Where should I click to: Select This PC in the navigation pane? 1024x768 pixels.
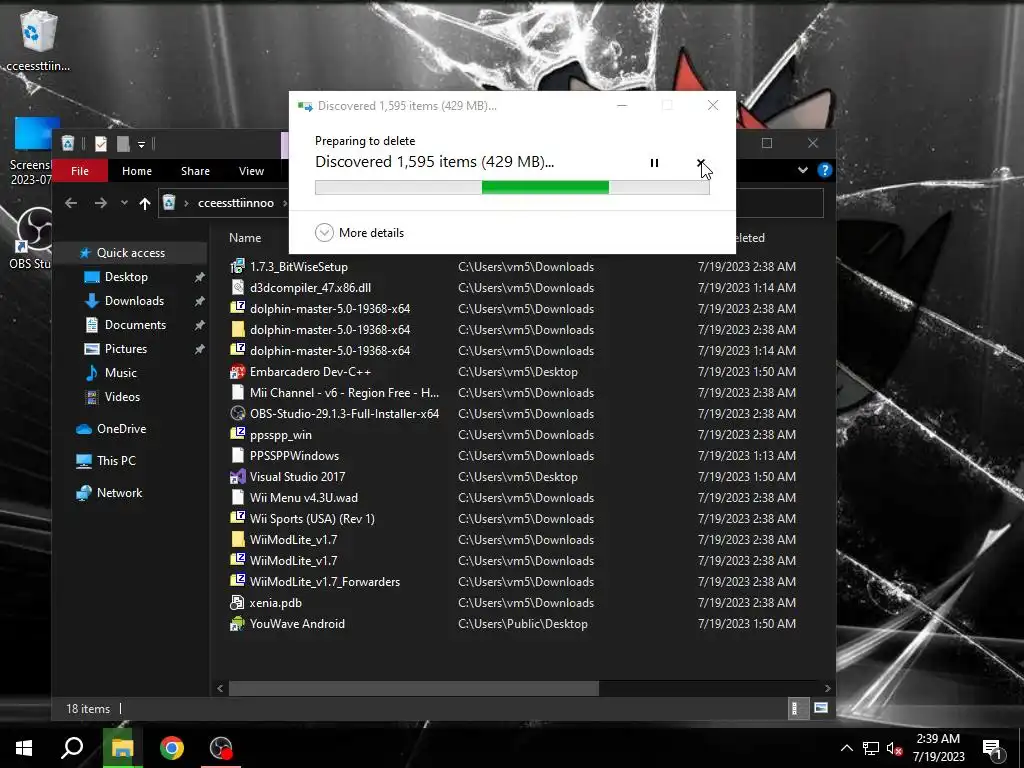pyautogui.click(x=116, y=460)
